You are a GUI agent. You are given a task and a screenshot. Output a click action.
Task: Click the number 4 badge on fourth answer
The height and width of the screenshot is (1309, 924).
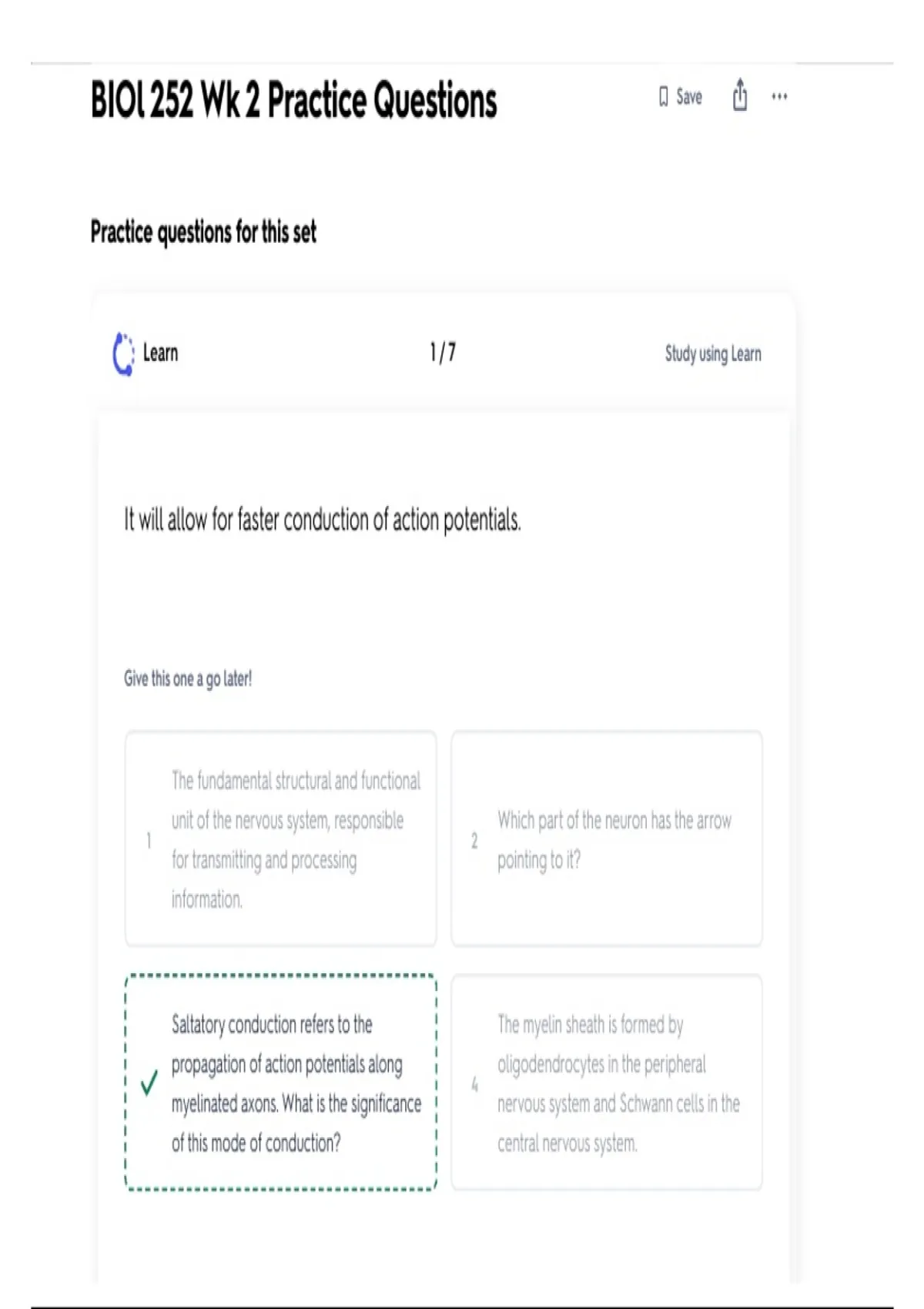[474, 1084]
